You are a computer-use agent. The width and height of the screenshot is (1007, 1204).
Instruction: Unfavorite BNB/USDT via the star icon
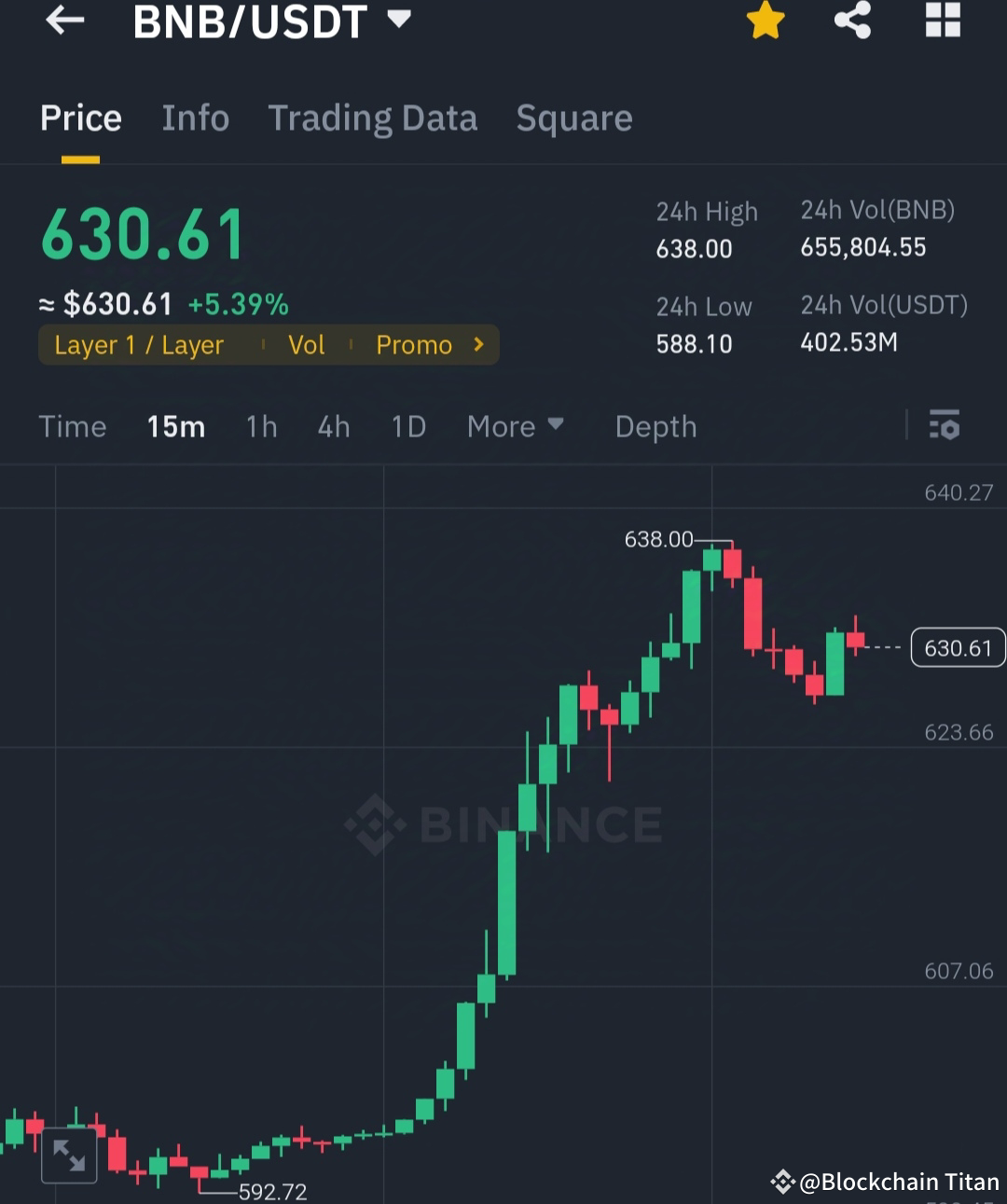(x=765, y=21)
